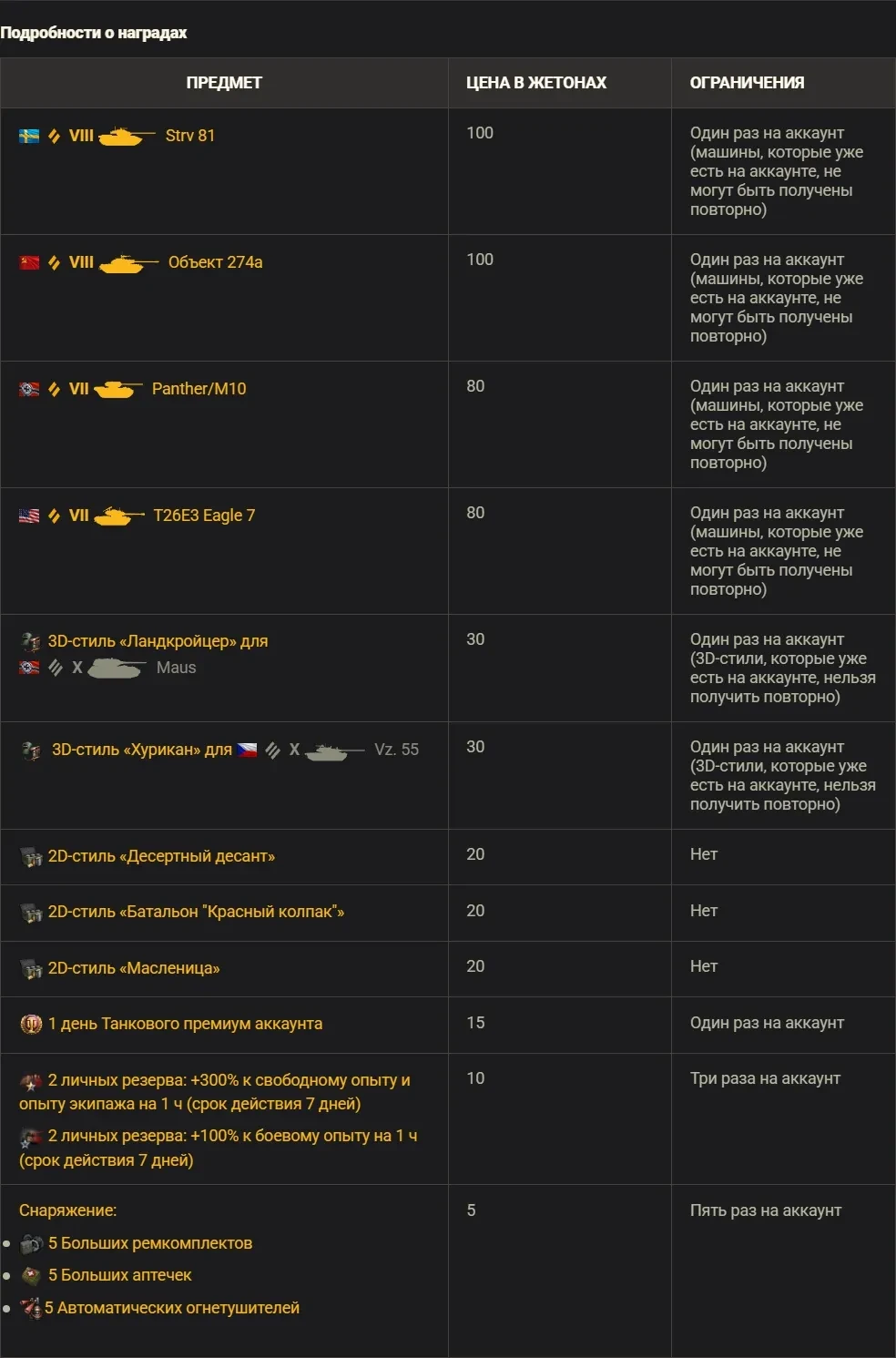The height and width of the screenshot is (1358, 896).
Task: Click the Automatic Fire Extinguisher icon
Action: point(31,1308)
